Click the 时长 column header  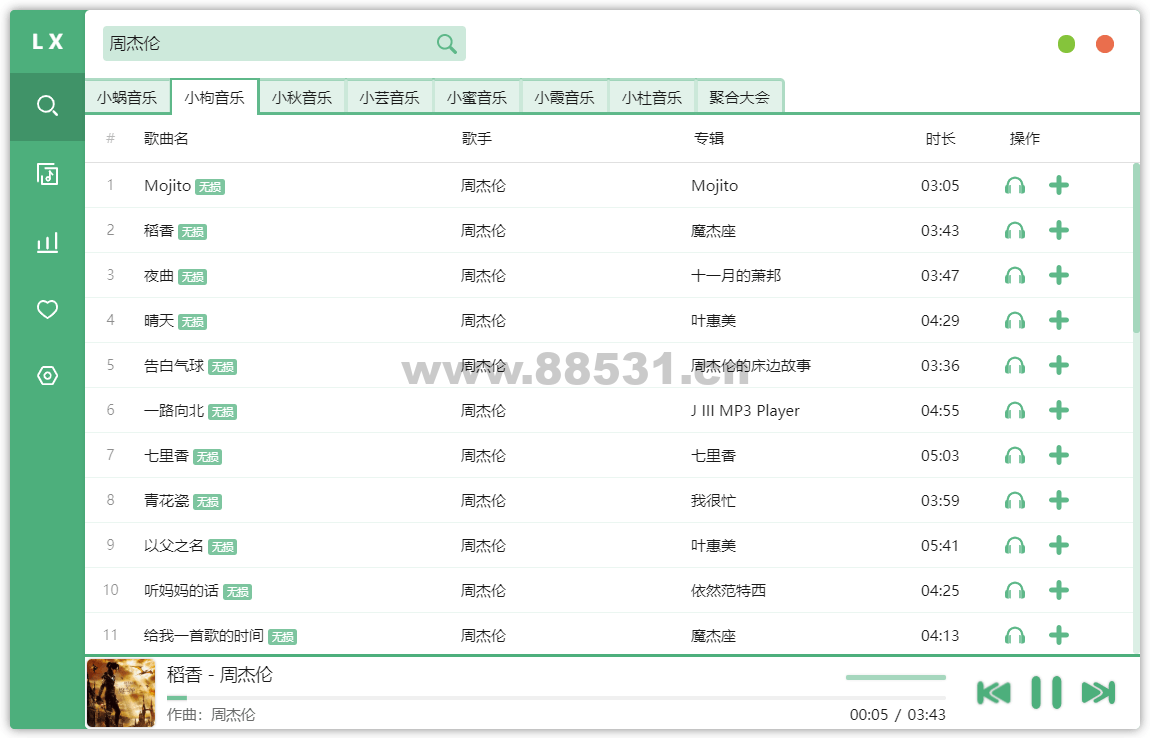click(x=940, y=139)
